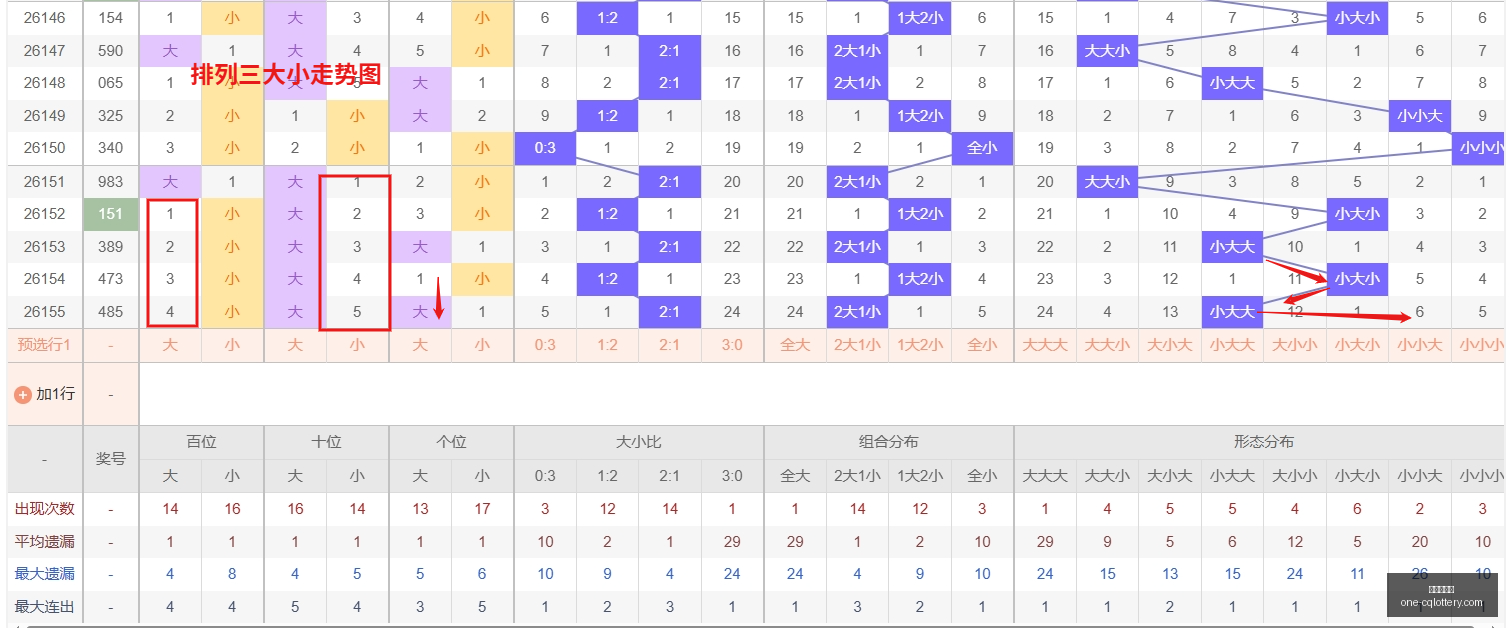Click the red 排列三大小走势图 title text
The width and height of the screenshot is (1509, 628).
pos(286,75)
